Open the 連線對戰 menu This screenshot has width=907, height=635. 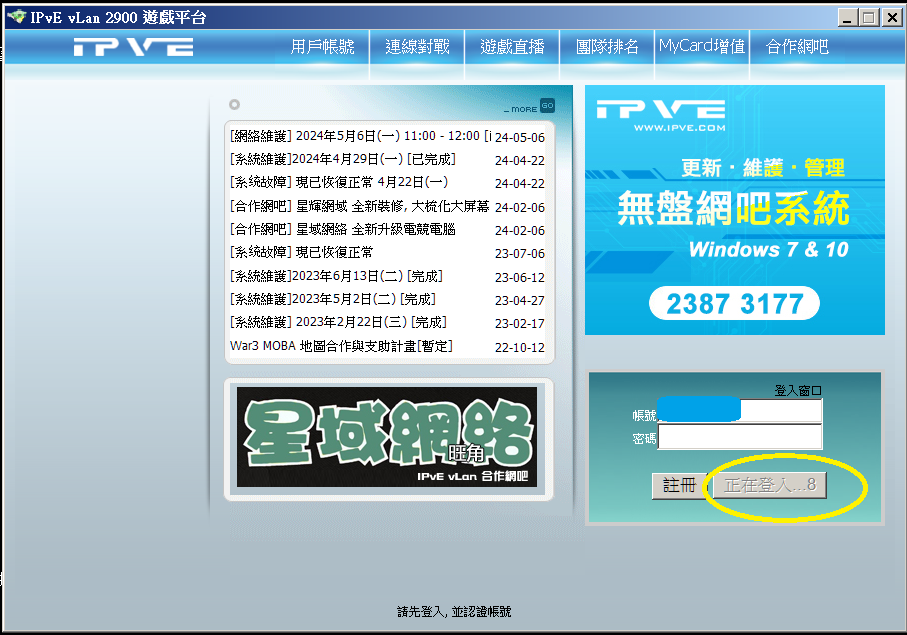417,46
